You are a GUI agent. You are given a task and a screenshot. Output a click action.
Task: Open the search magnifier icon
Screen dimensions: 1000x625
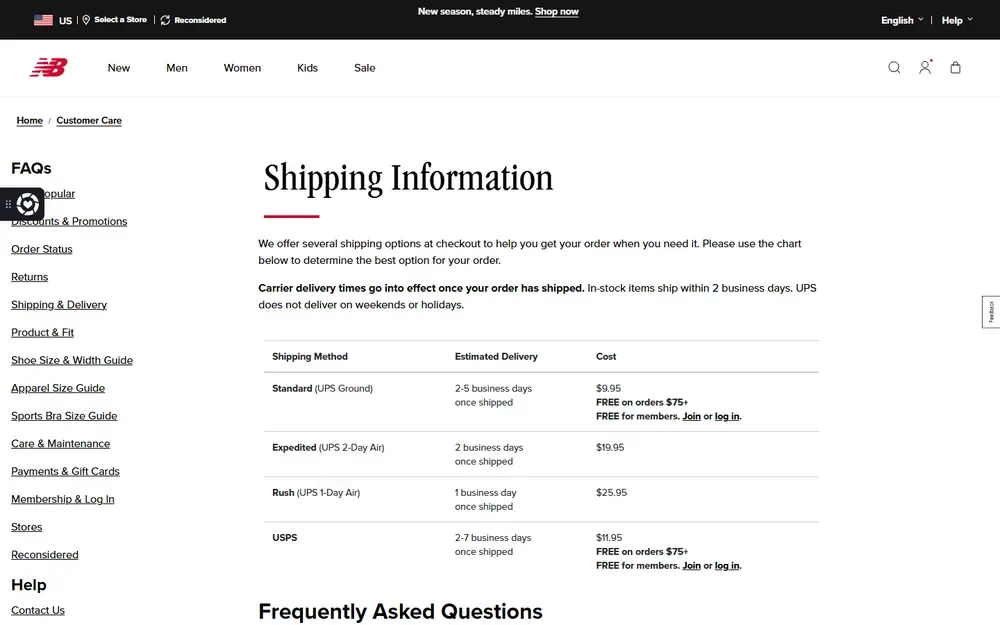click(894, 68)
